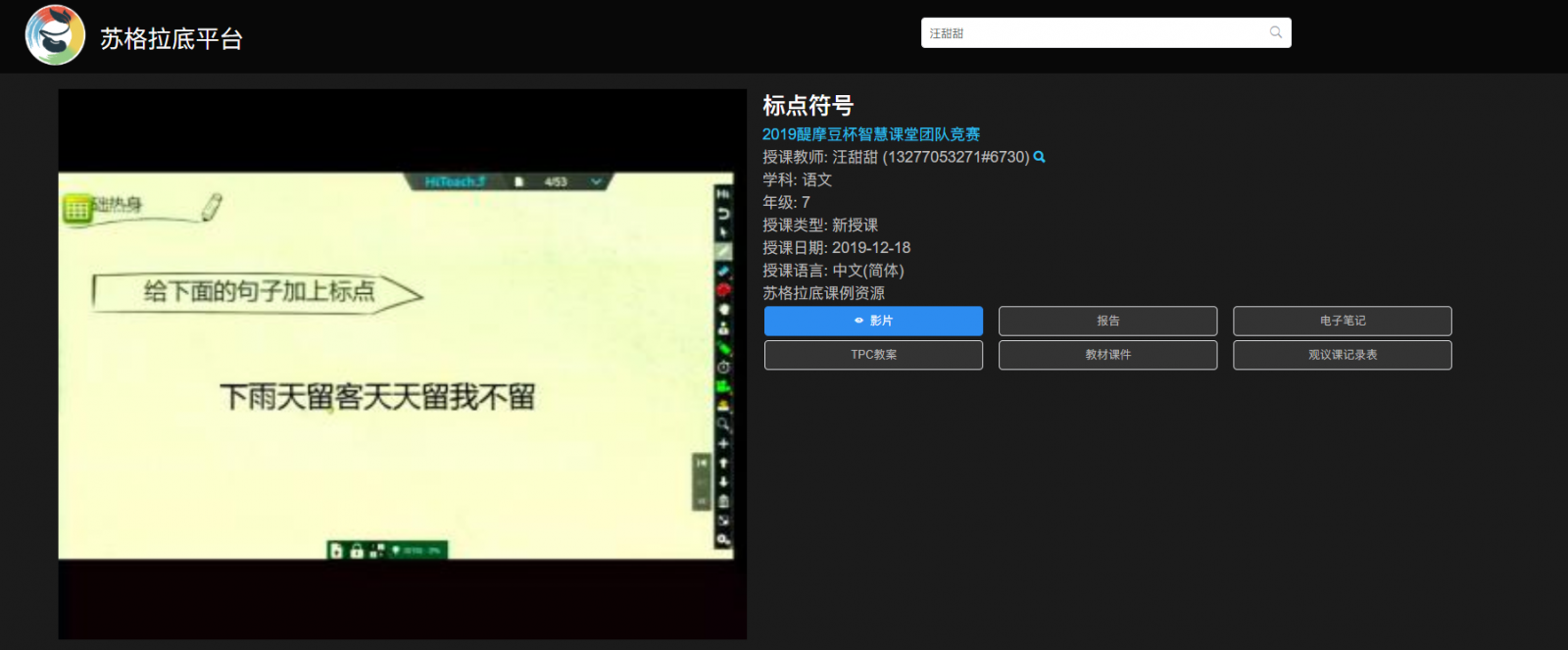Open the 电子笔记 section

point(1342,321)
